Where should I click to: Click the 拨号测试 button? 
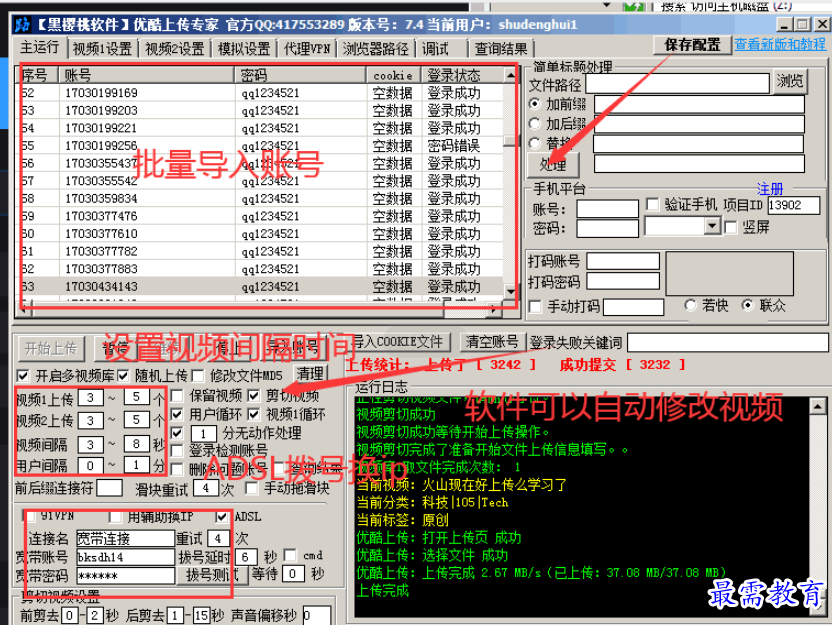pyautogui.click(x=211, y=574)
